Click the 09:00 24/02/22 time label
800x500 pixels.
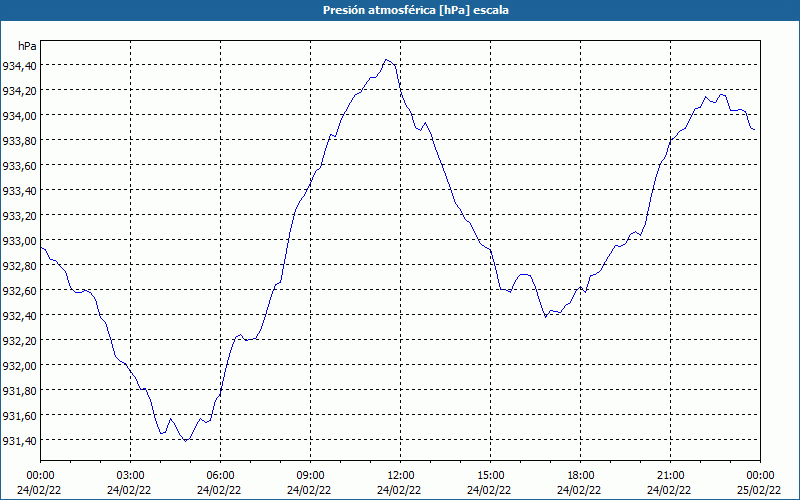coord(309,483)
